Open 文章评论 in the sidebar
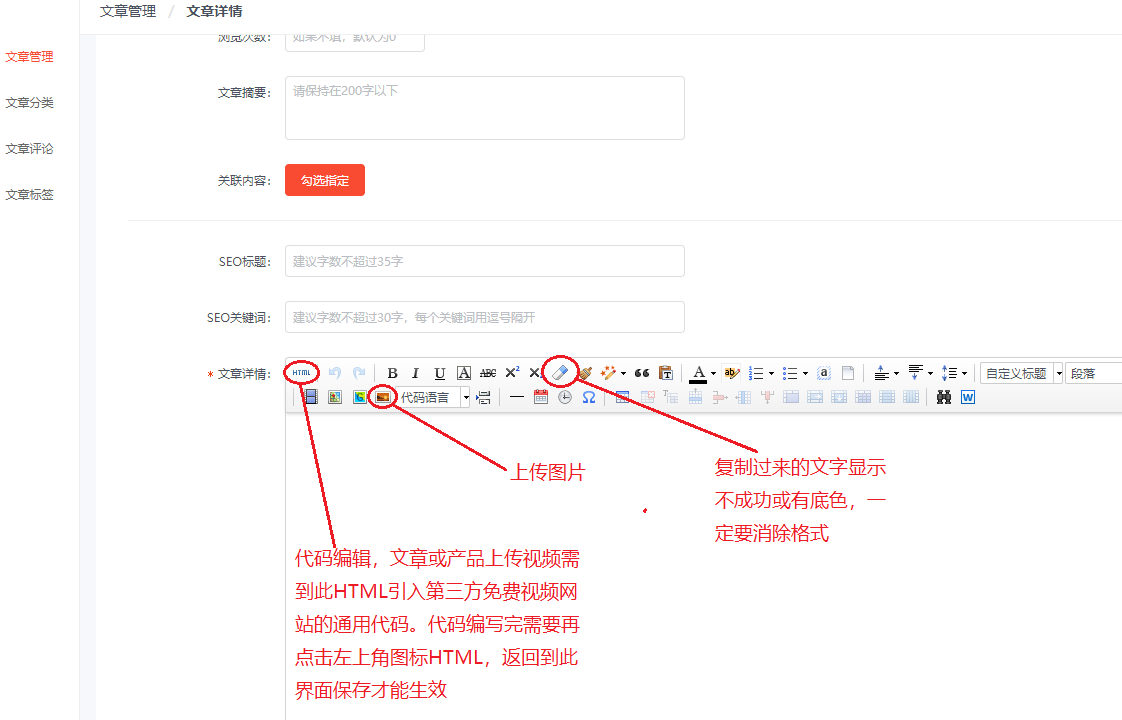Viewport: 1122px width, 720px height. pyautogui.click(x=29, y=148)
